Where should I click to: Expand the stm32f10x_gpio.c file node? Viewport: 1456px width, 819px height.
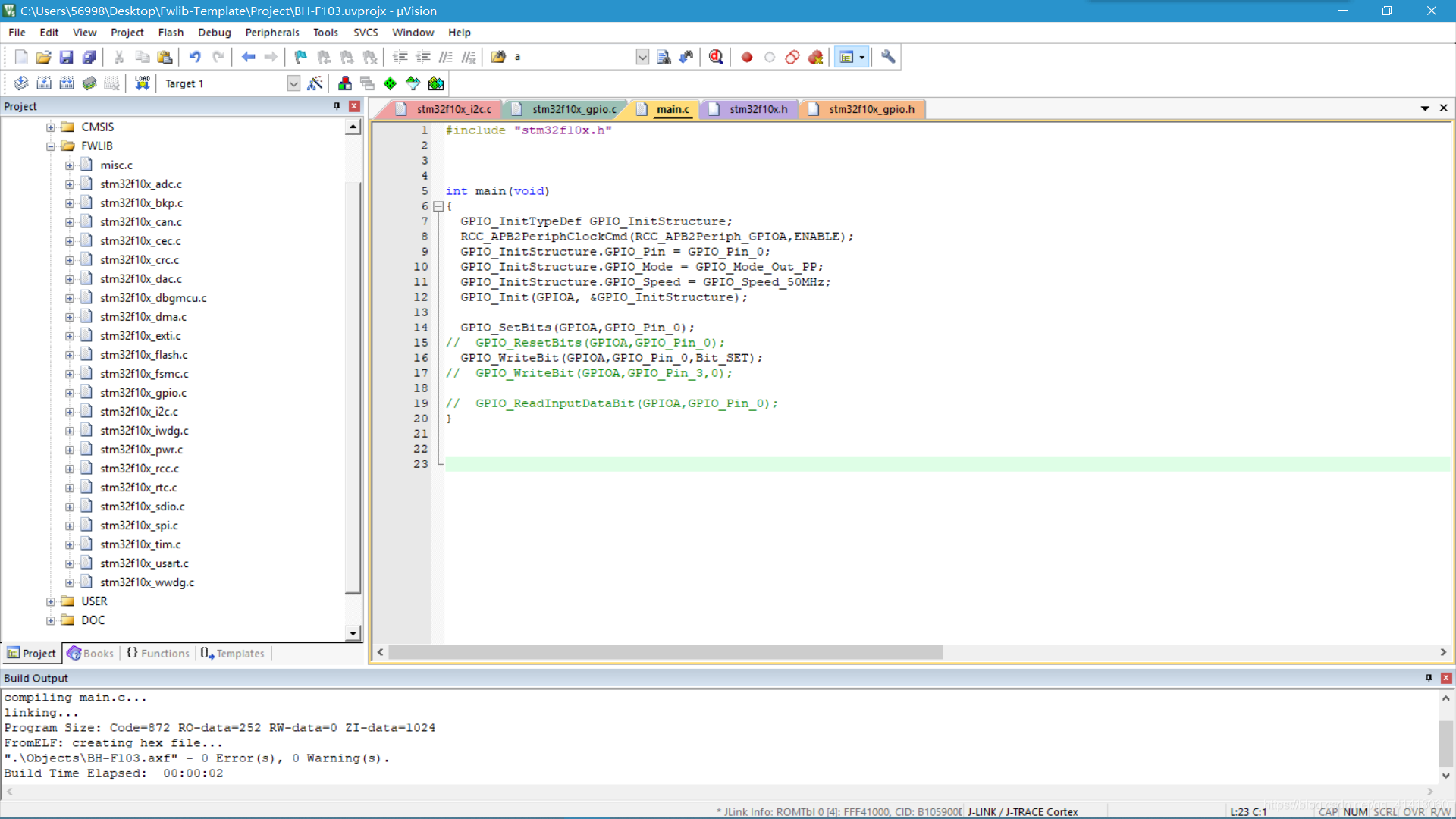point(70,393)
